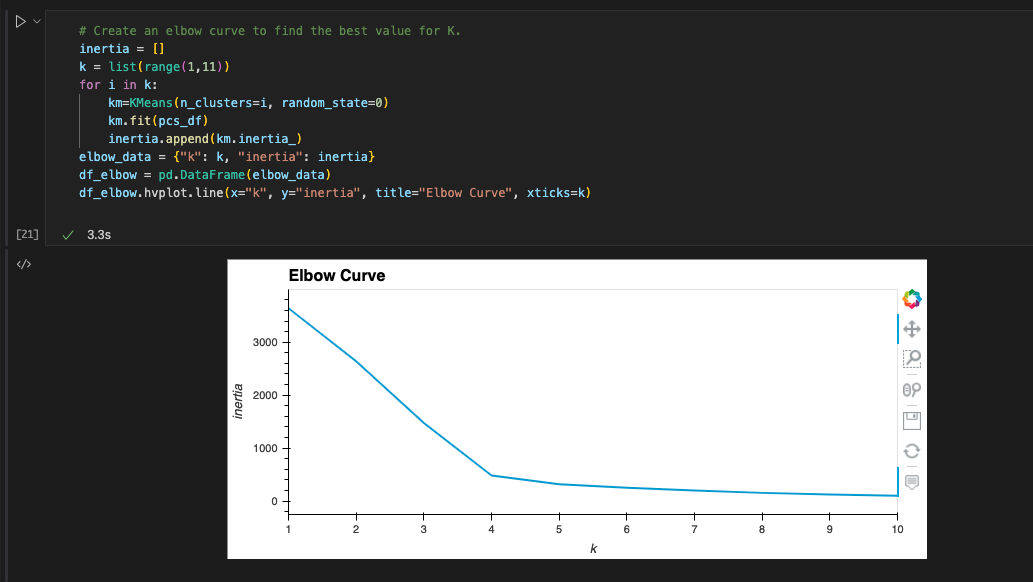Click x-axis tick label 4
The height and width of the screenshot is (582, 1033).
pos(491,529)
